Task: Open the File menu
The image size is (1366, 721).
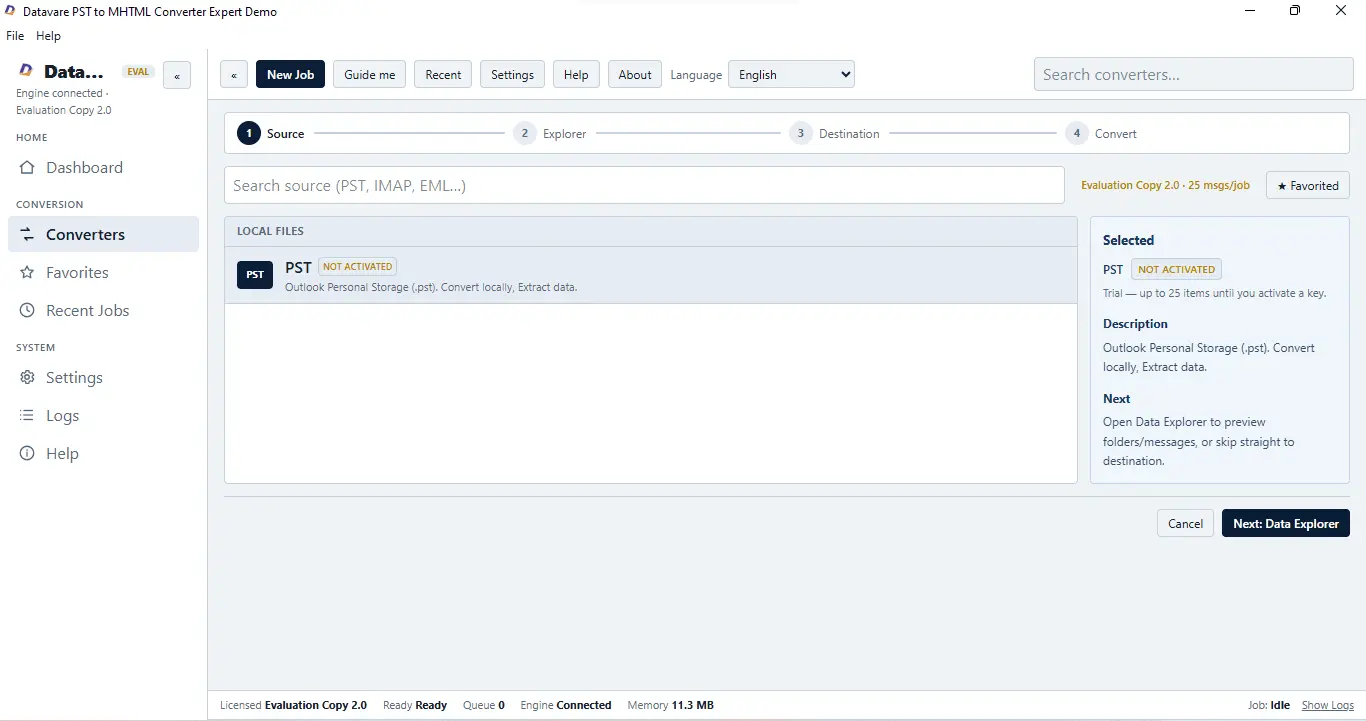Action: 15,36
